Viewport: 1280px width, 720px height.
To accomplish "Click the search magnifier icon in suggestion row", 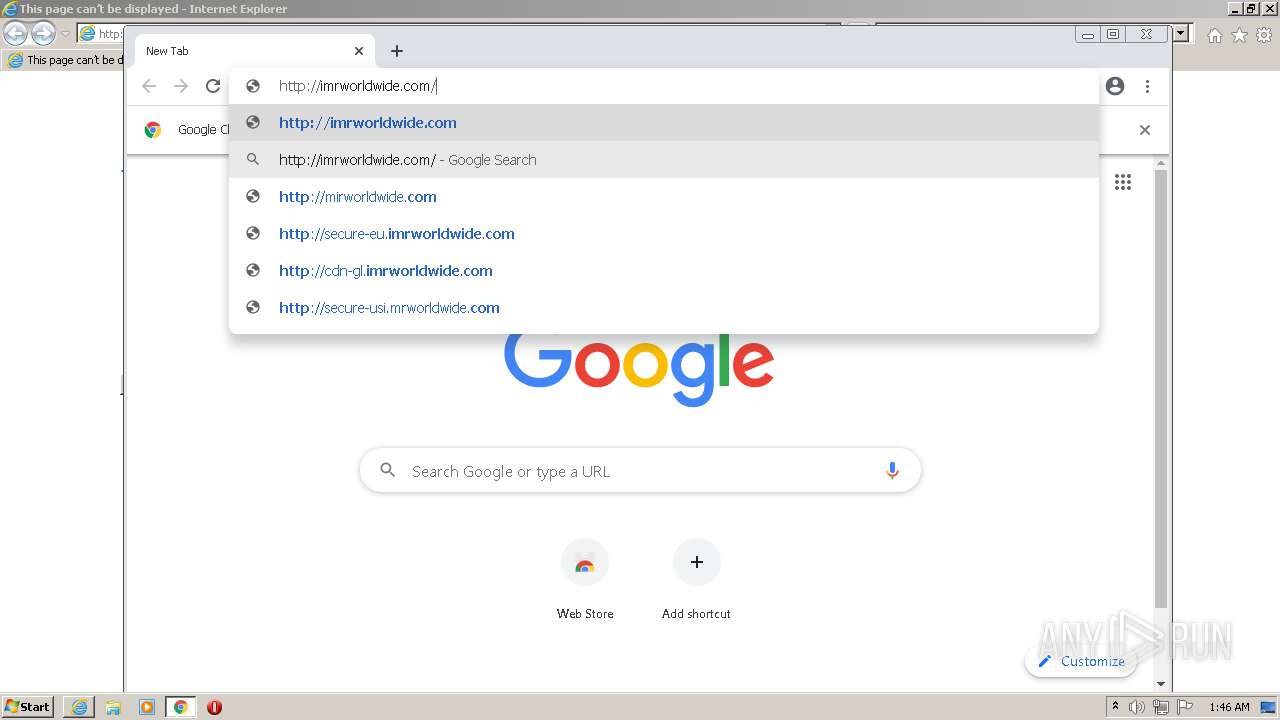I will coord(253,160).
